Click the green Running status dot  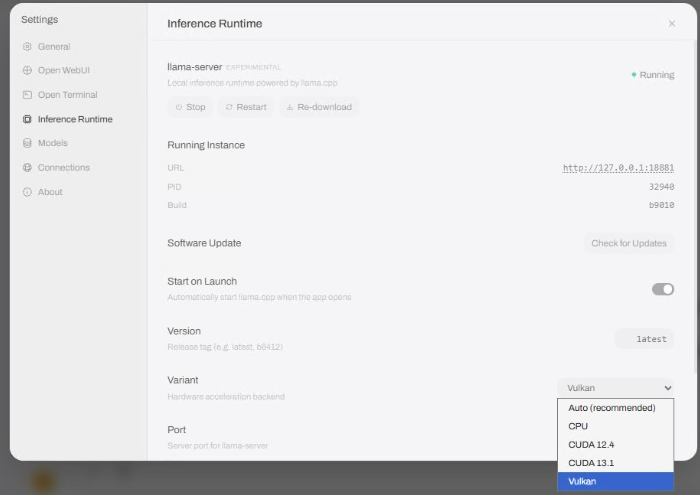click(633, 75)
